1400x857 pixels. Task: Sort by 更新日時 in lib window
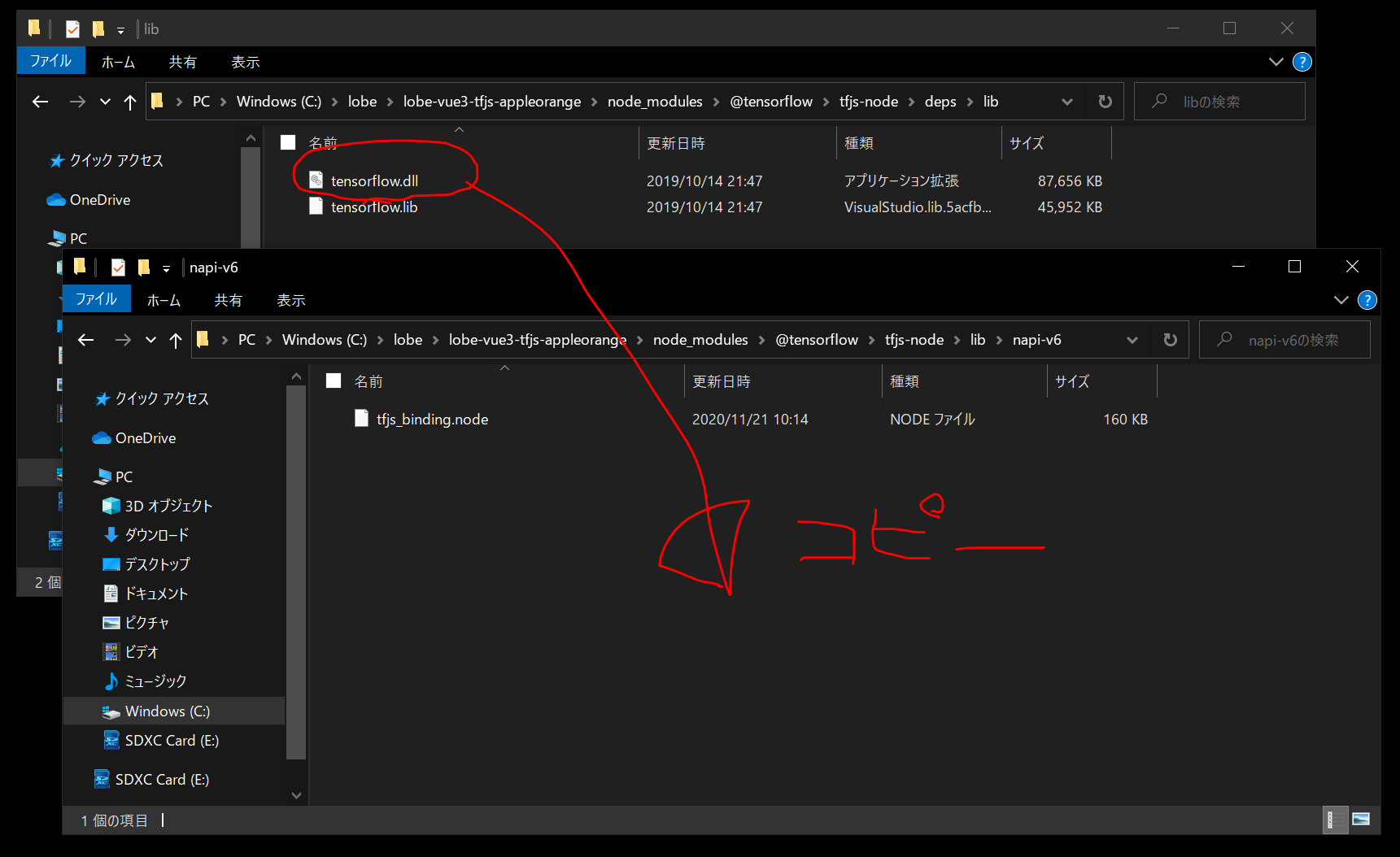coord(676,143)
